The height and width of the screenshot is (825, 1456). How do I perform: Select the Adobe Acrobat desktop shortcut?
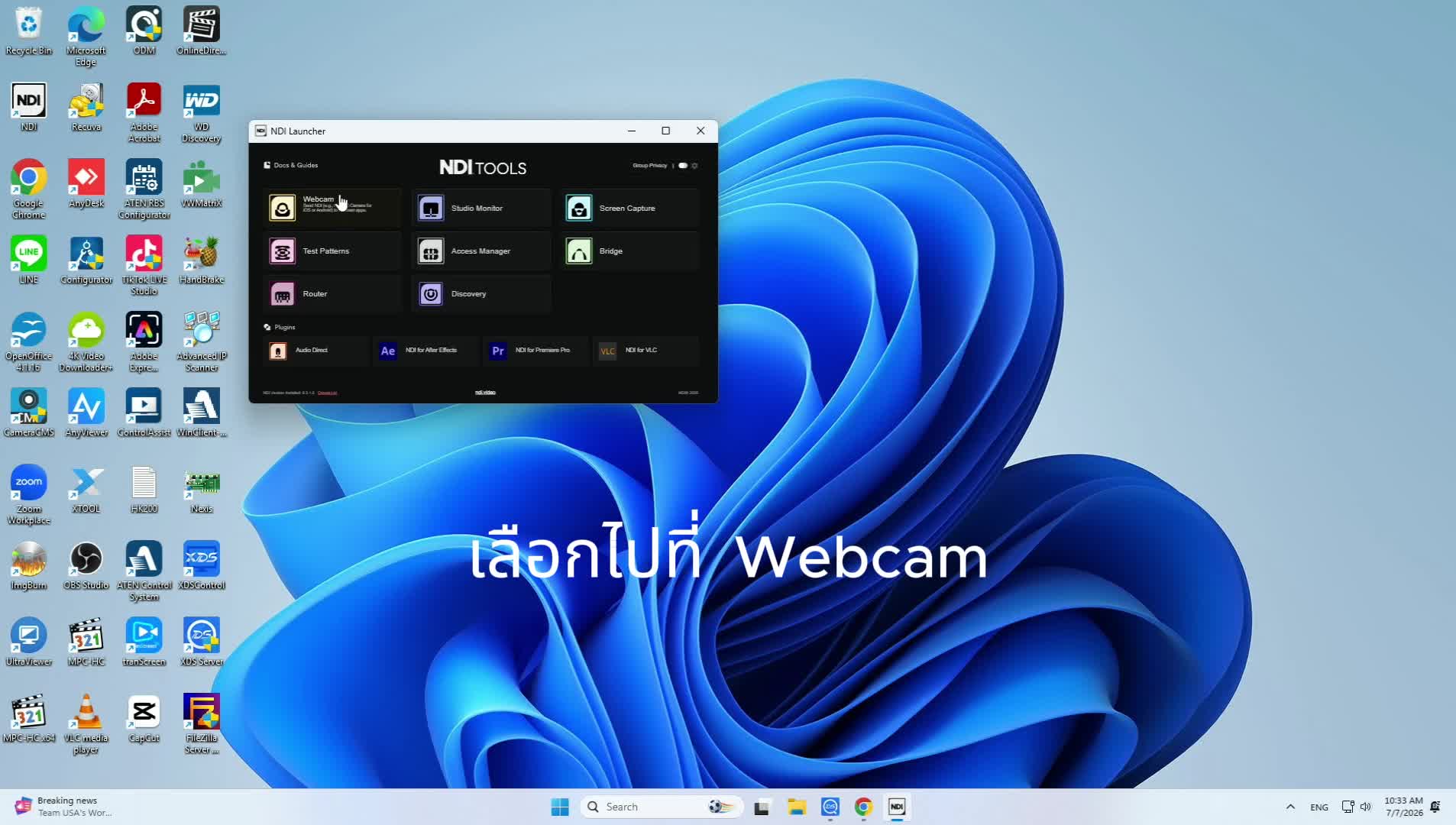144,113
